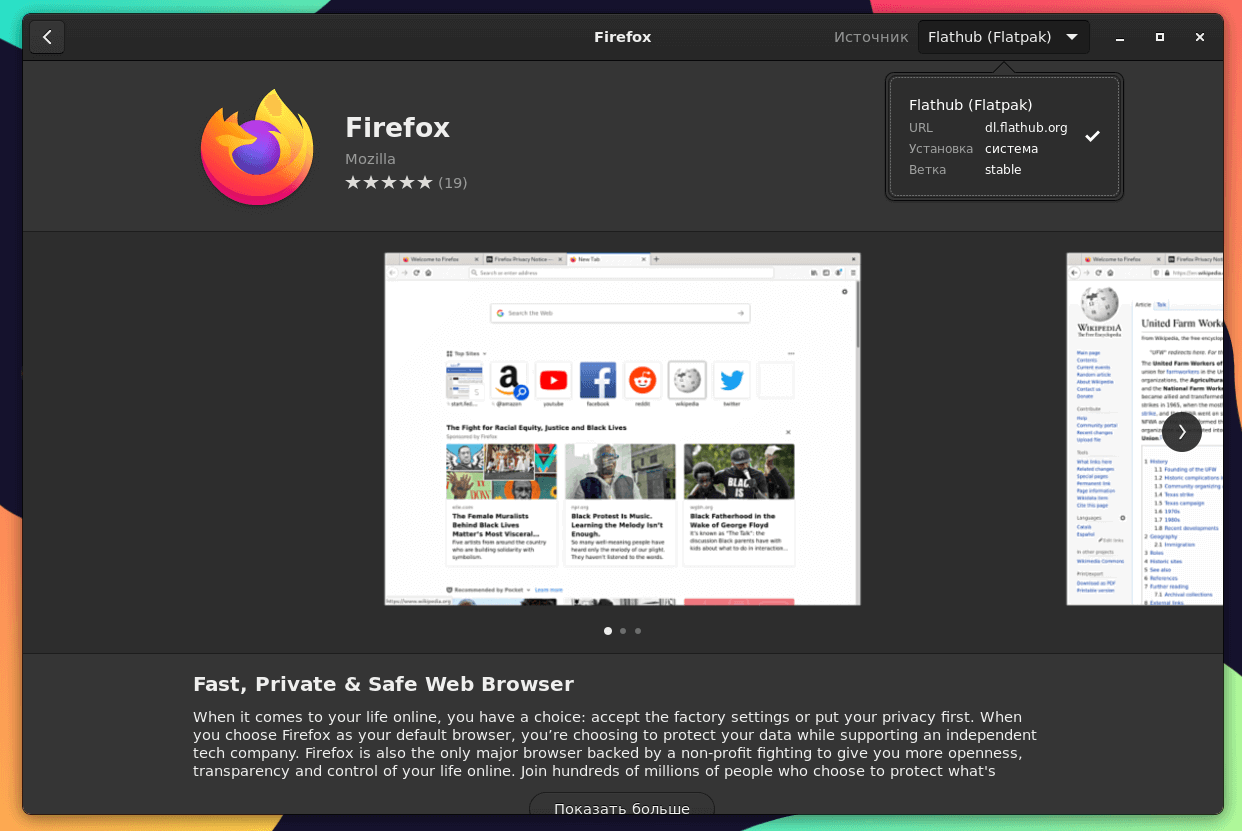Expand description with Показать больше
The height and width of the screenshot is (831, 1242).
click(622, 808)
